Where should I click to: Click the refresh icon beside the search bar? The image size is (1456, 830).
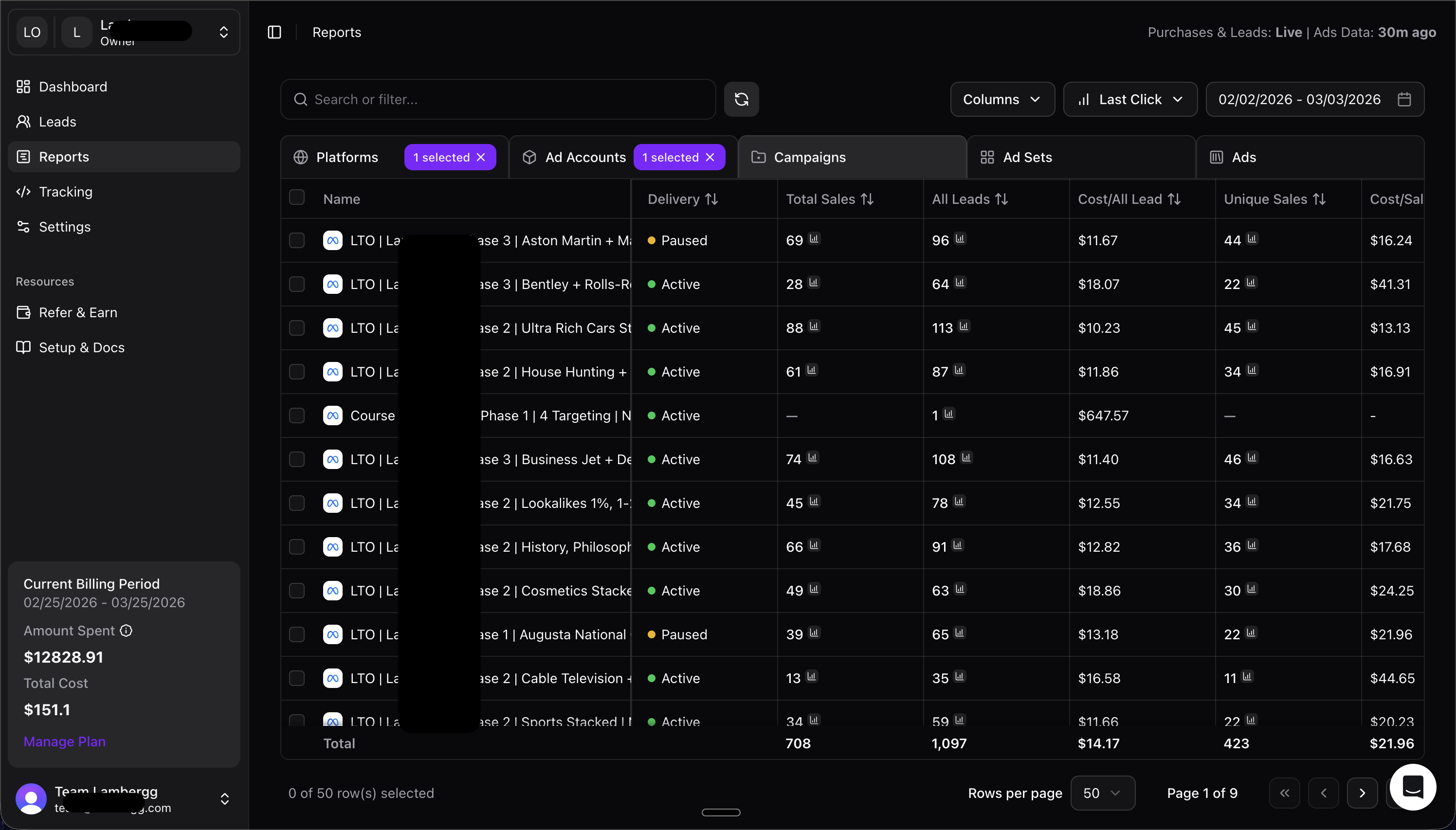(741, 99)
